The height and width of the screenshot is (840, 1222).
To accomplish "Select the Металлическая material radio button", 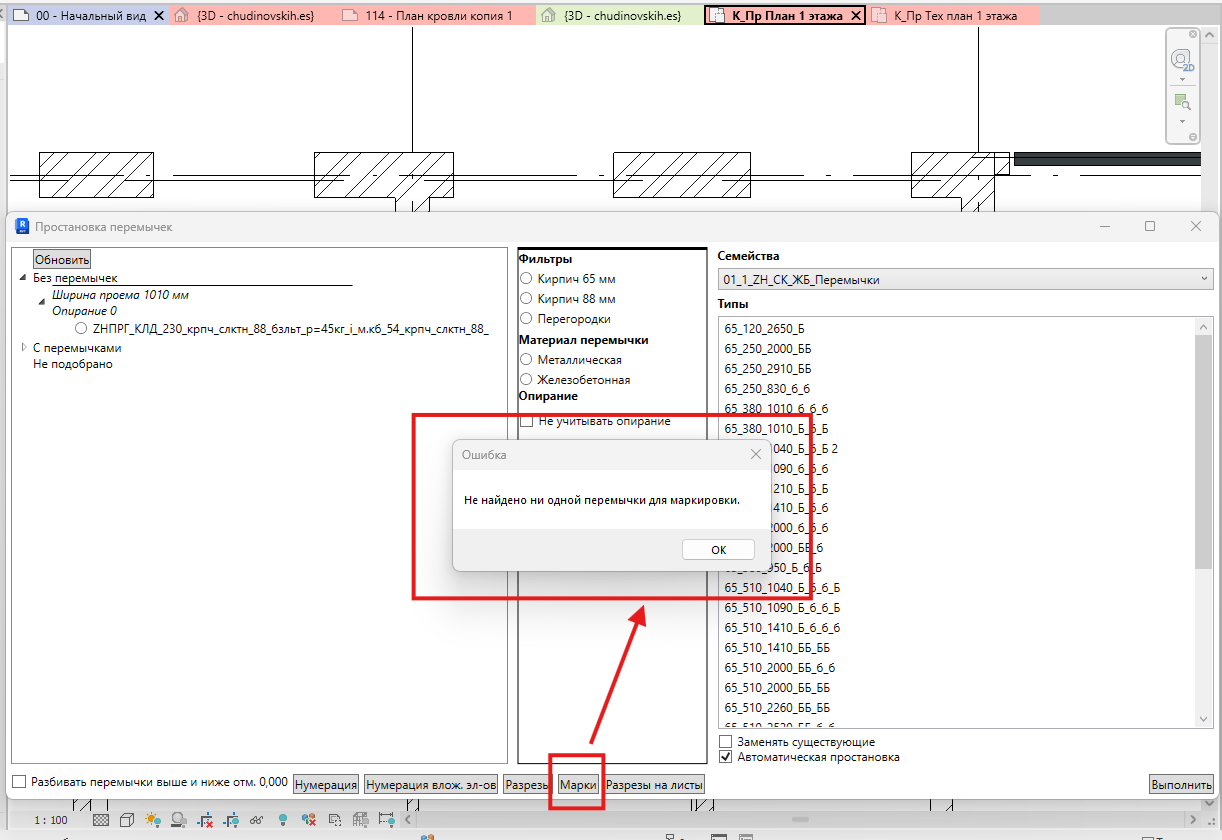I will point(526,360).
